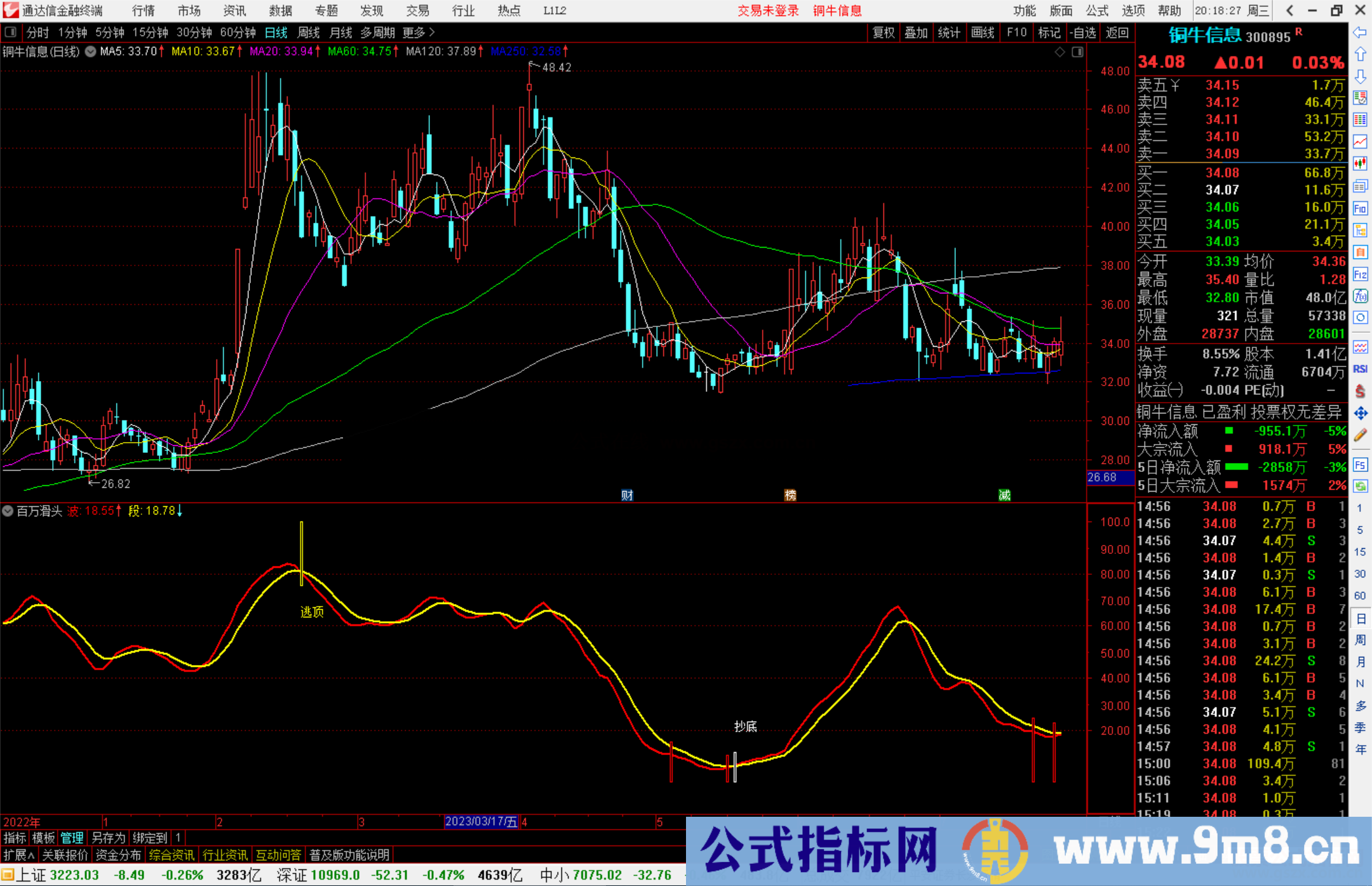Collapse the 百万滑头 indicator circle toggle
Screen dimensions: 1372x886
click(x=8, y=511)
